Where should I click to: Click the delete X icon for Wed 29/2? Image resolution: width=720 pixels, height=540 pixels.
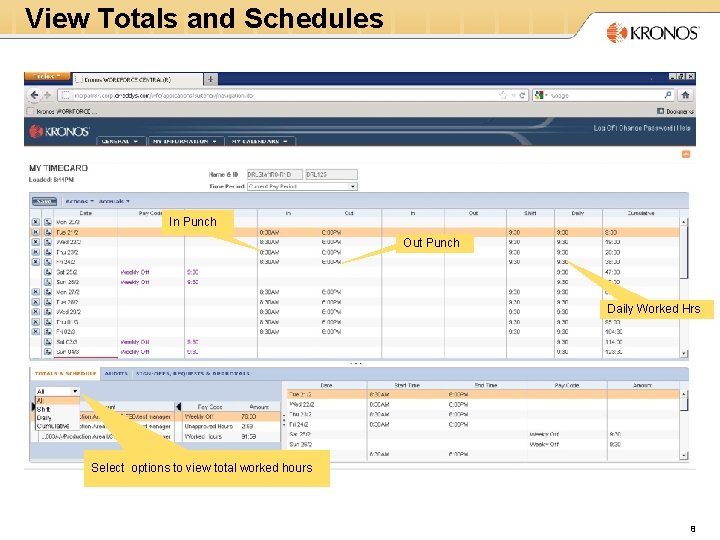35,312
